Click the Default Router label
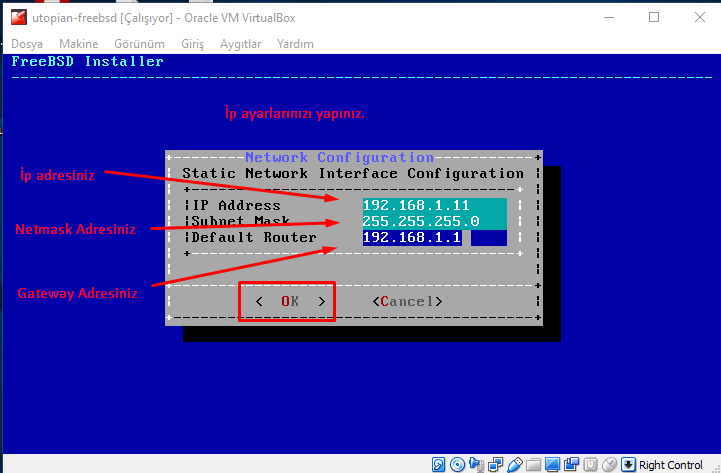 click(x=254, y=237)
